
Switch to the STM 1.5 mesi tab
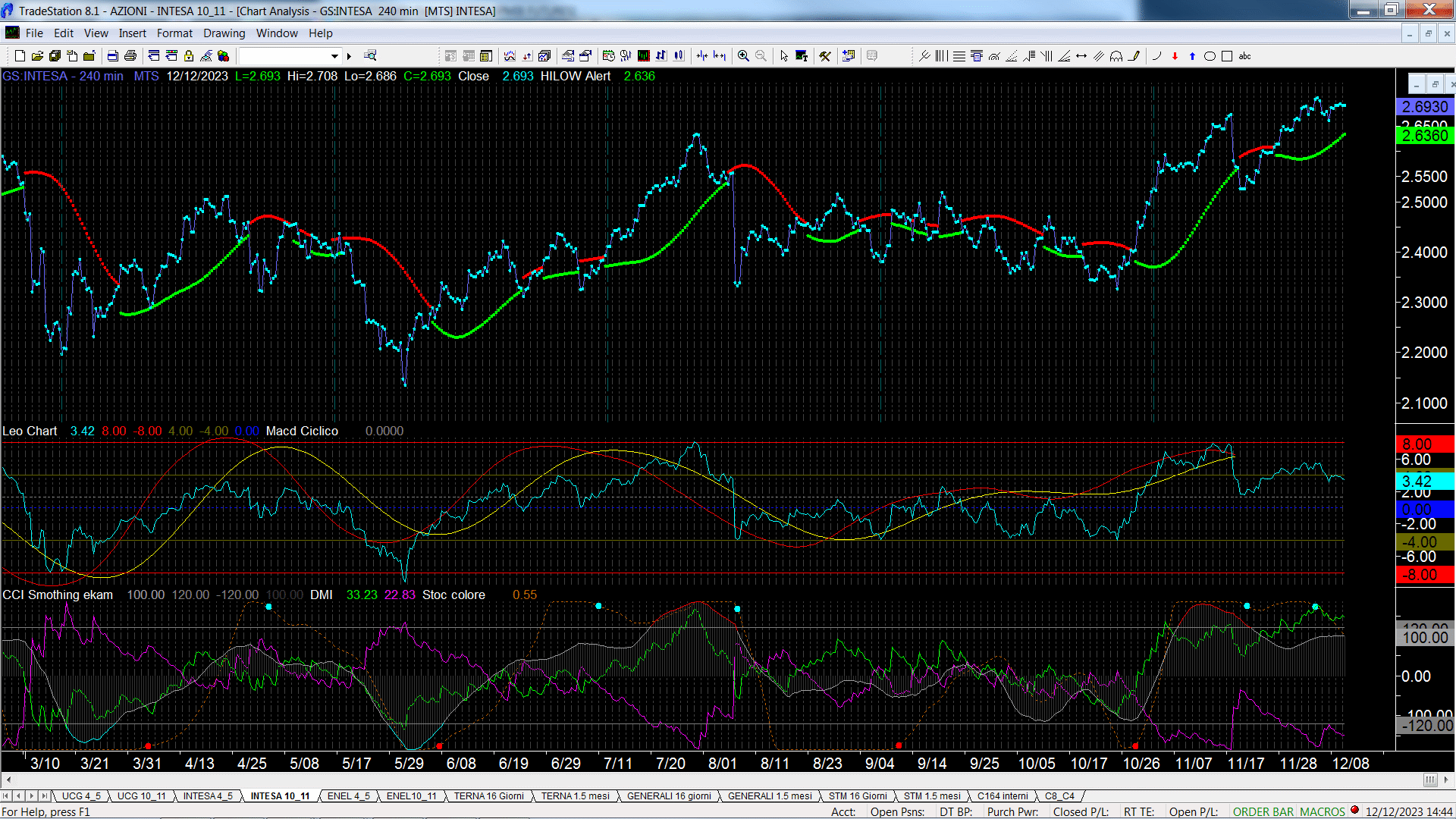coord(932,796)
